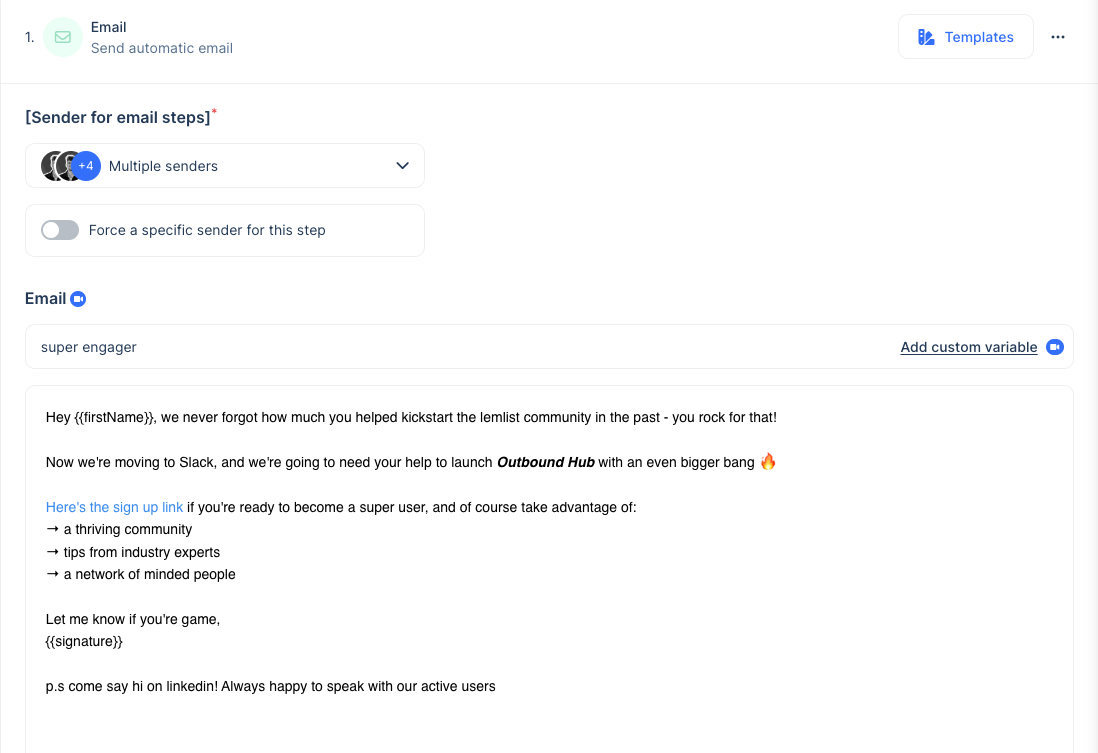Click Add custom variable link
This screenshot has height=753, width=1098.
(968, 347)
